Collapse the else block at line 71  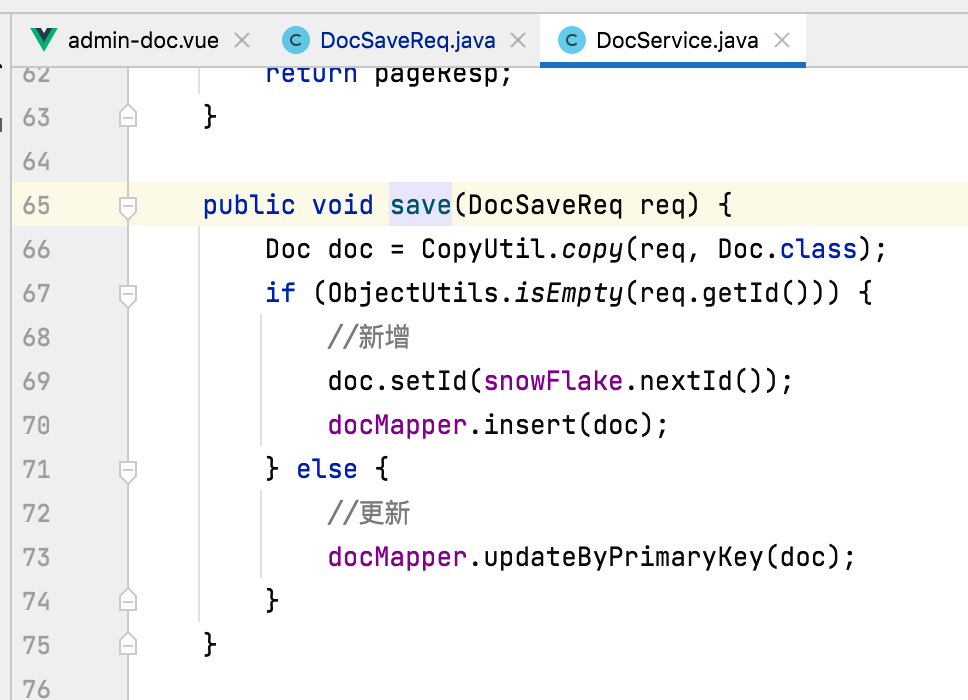coord(128,471)
